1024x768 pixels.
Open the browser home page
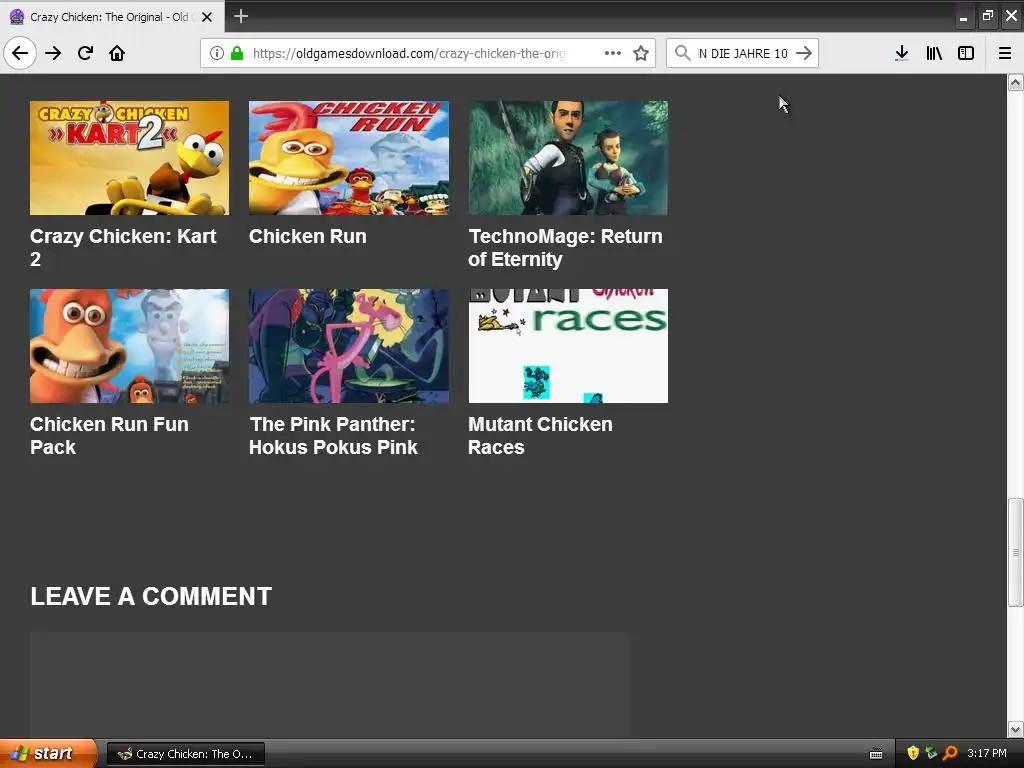pyautogui.click(x=117, y=54)
